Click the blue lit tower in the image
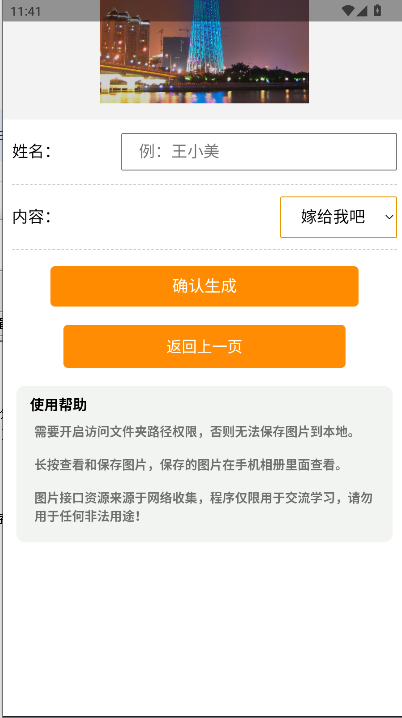 [x=205, y=37]
